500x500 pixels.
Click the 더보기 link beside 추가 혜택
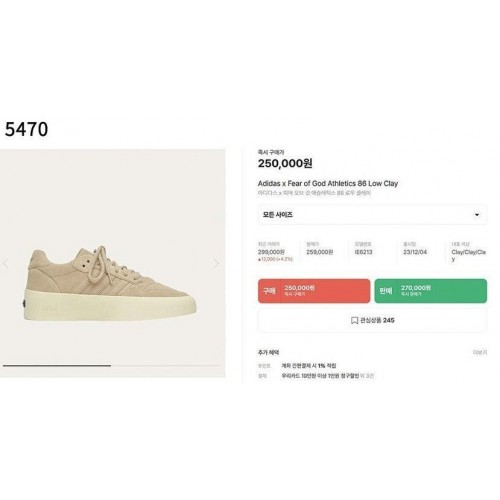click(480, 352)
